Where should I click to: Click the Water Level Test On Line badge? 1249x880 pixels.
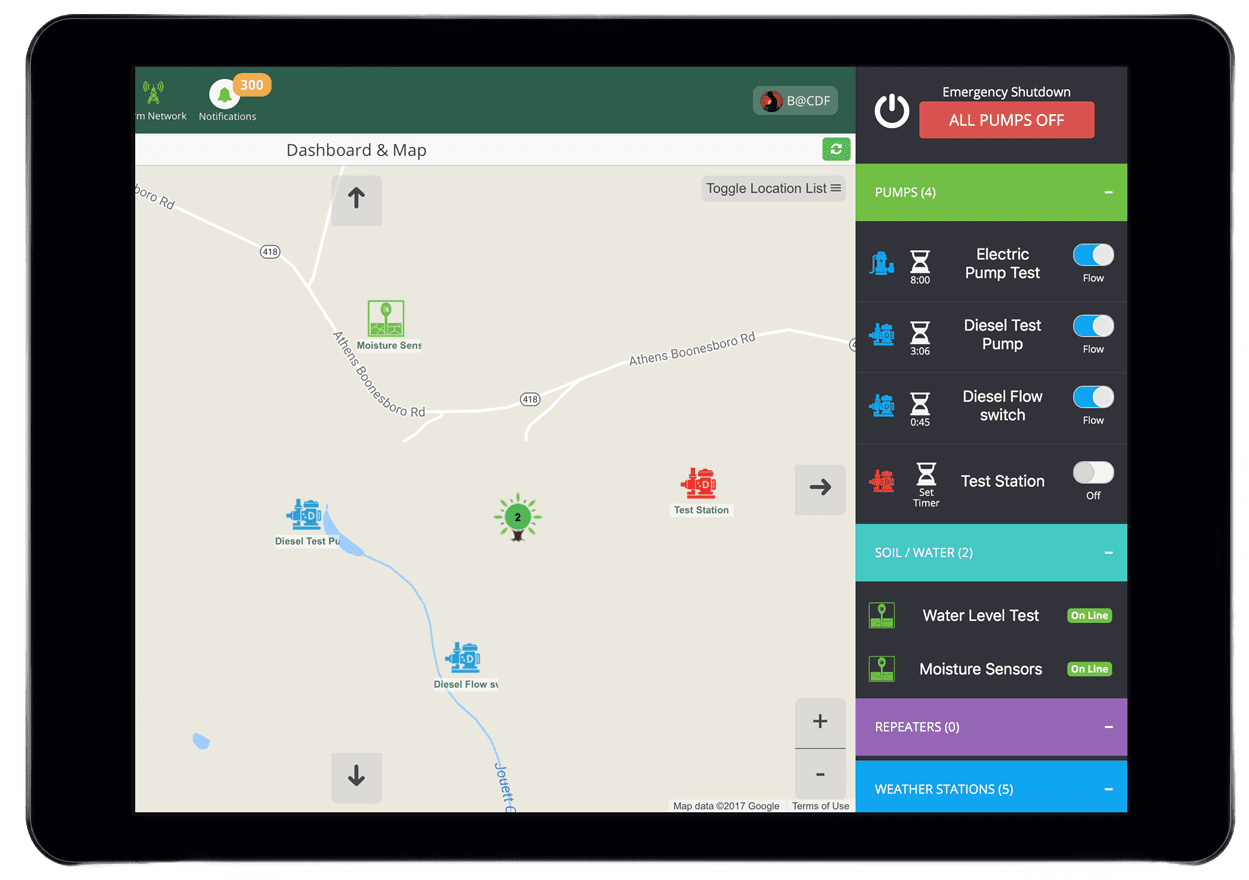click(1089, 616)
